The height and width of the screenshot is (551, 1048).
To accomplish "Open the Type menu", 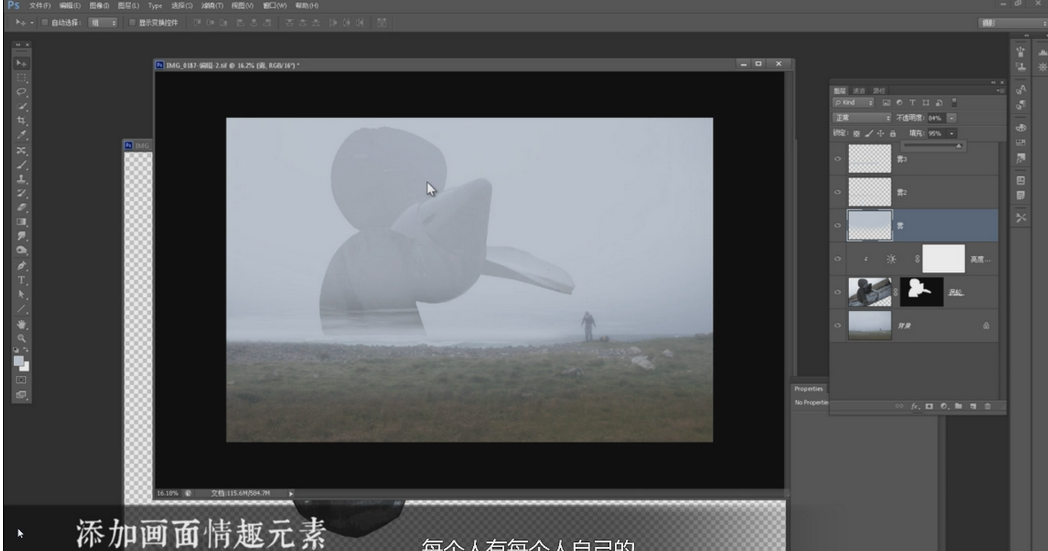I will 155,5.
